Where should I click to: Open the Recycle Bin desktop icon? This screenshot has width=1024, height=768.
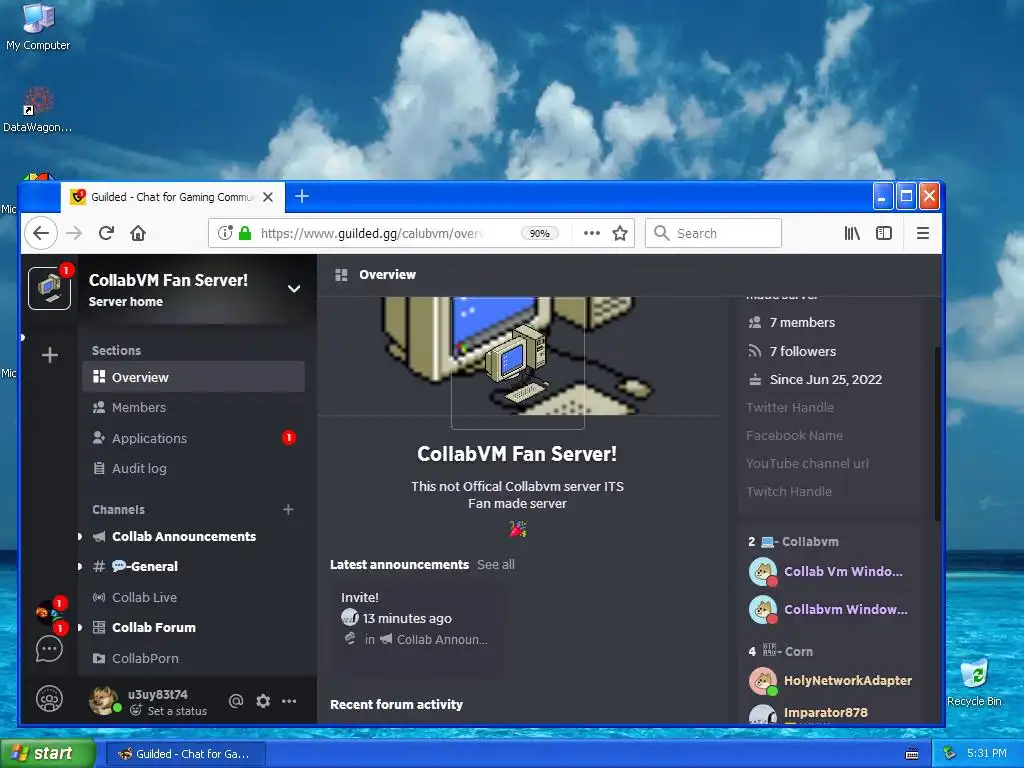point(974,682)
